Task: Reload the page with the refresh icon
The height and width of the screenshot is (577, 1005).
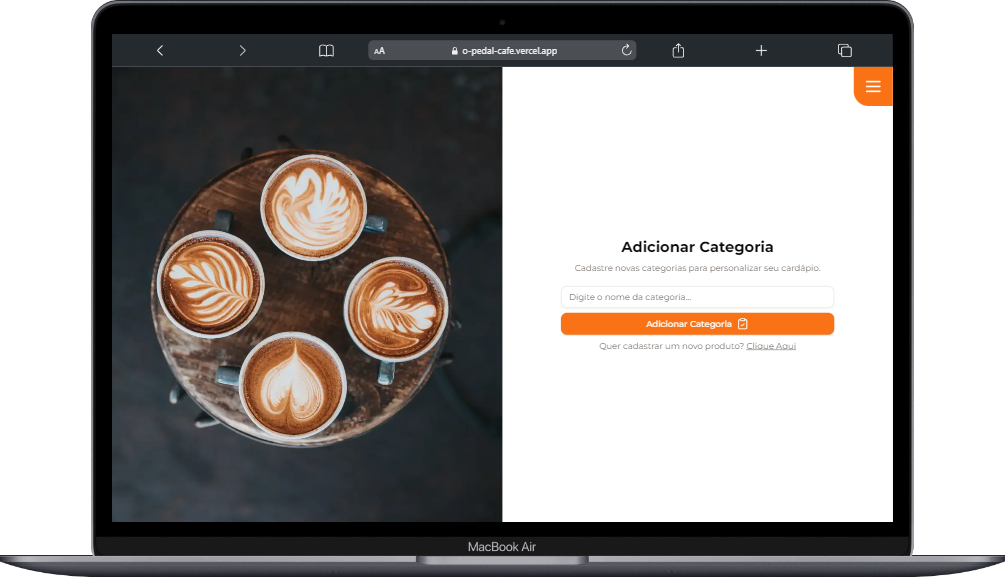Action: click(627, 50)
